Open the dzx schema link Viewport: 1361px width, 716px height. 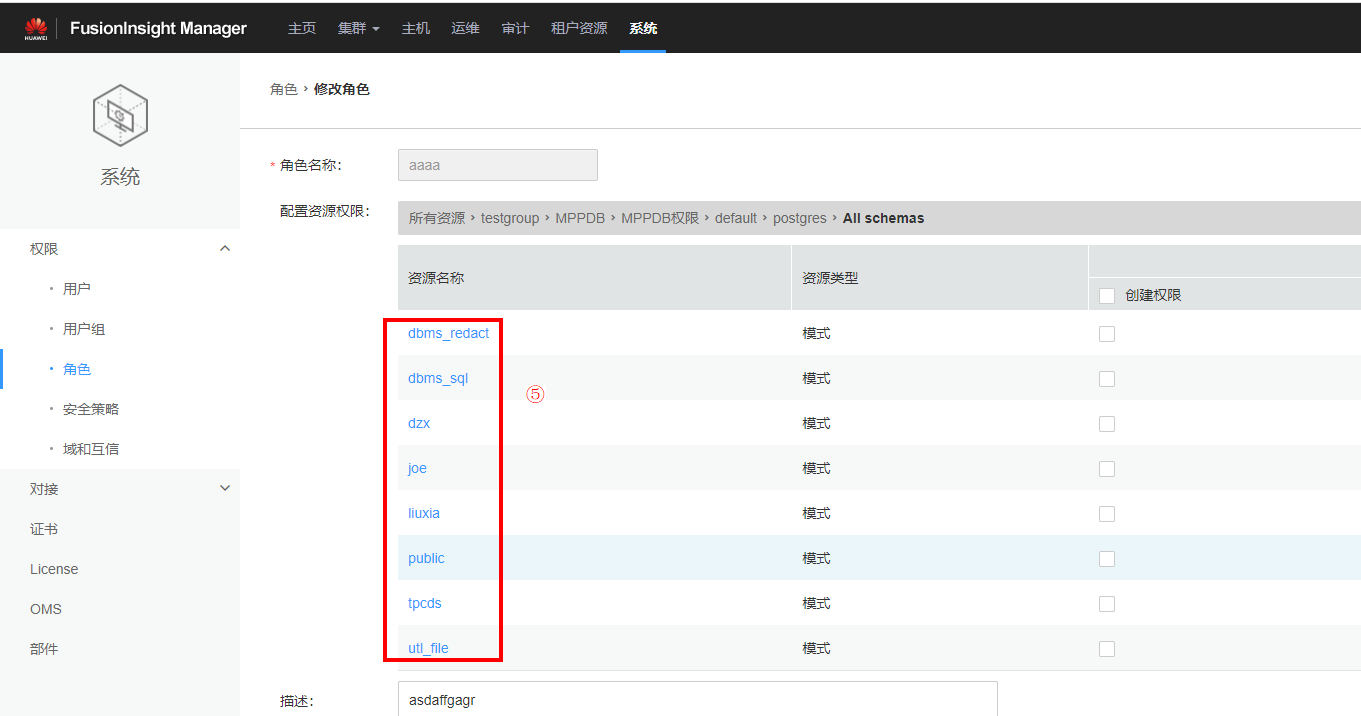(x=419, y=423)
